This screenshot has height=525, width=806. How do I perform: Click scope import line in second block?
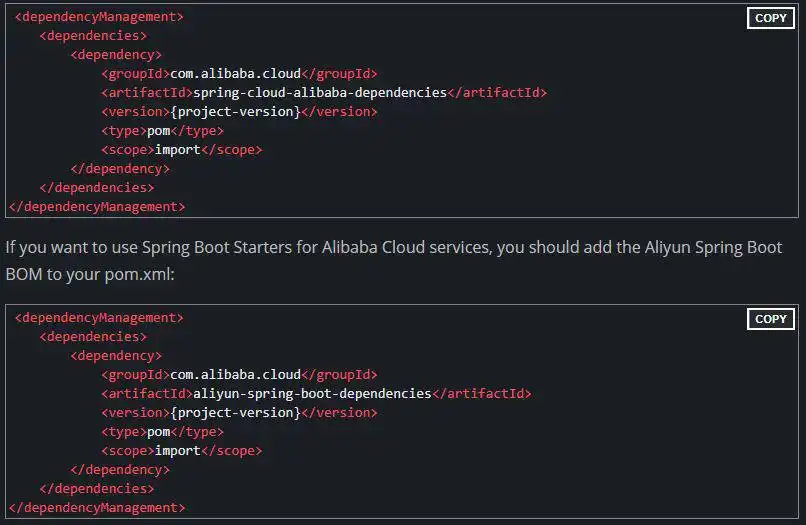pos(181,451)
